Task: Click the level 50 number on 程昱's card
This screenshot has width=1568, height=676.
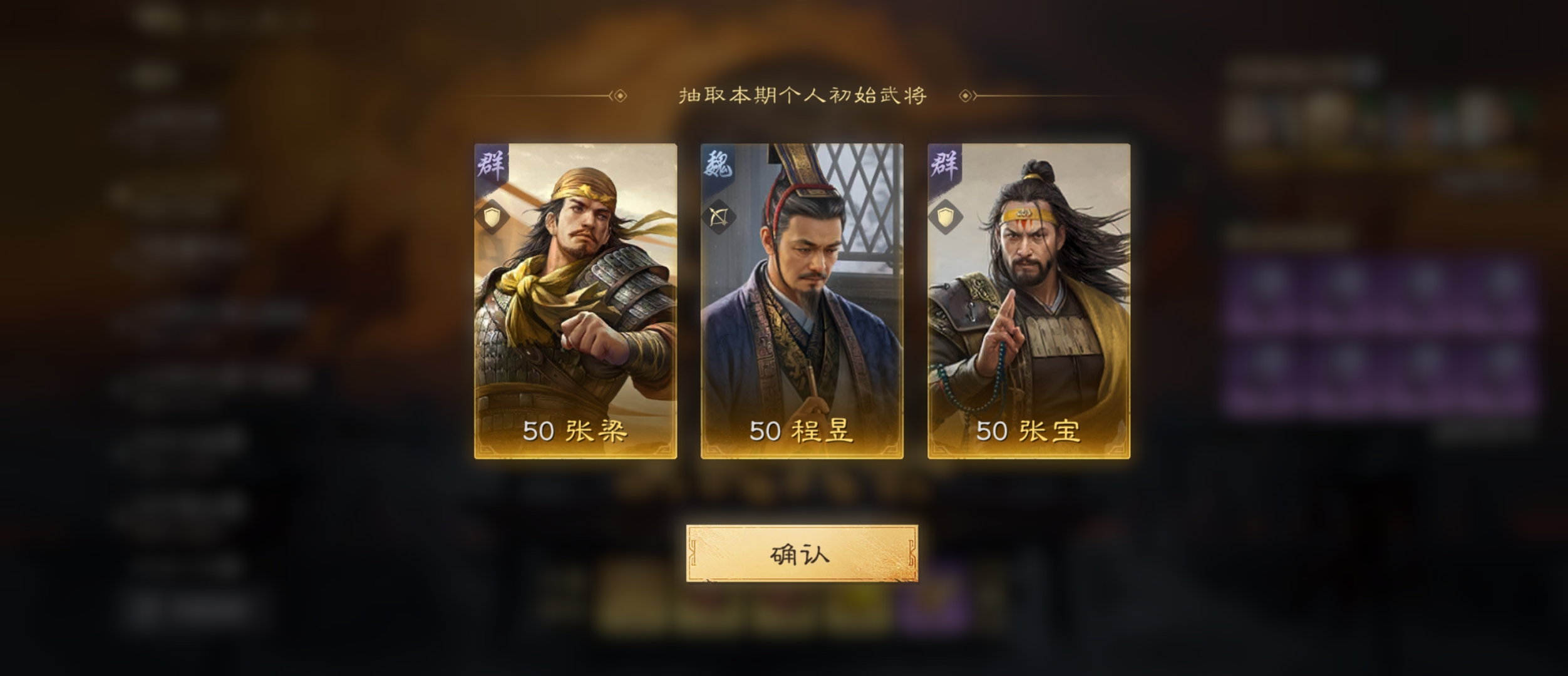Action: pyautogui.click(x=765, y=431)
